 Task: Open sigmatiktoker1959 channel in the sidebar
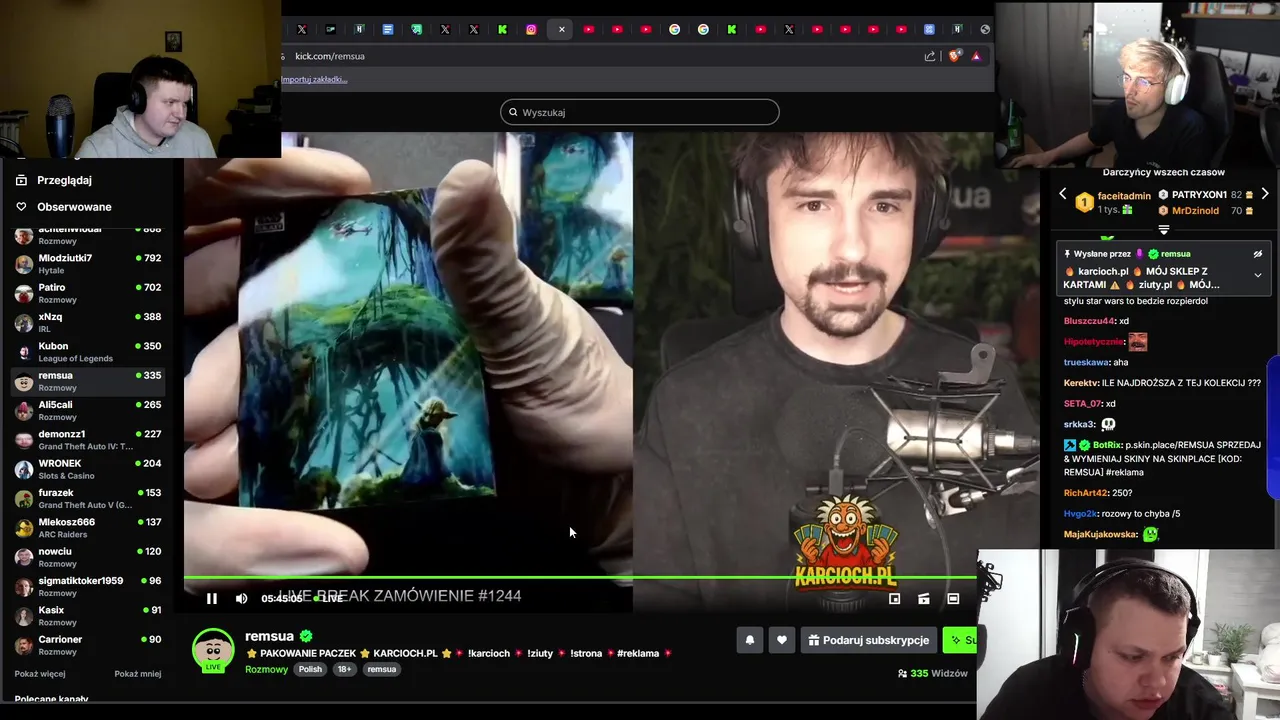pos(88,586)
